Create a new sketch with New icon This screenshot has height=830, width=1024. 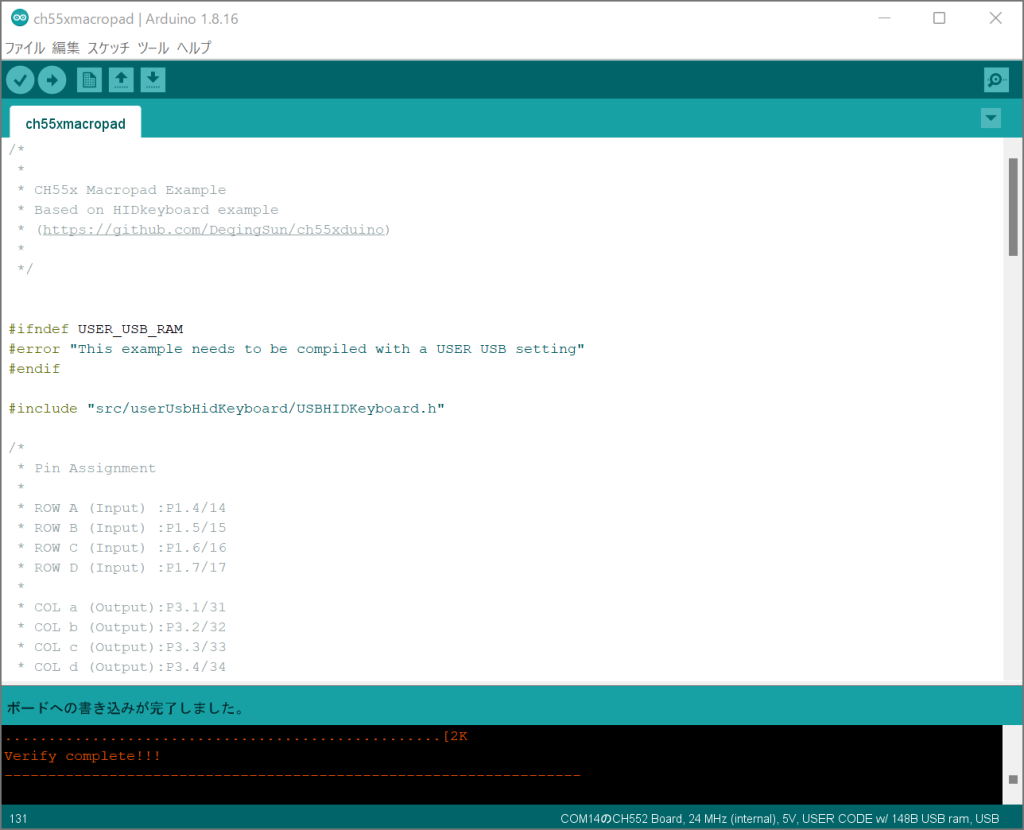89,80
